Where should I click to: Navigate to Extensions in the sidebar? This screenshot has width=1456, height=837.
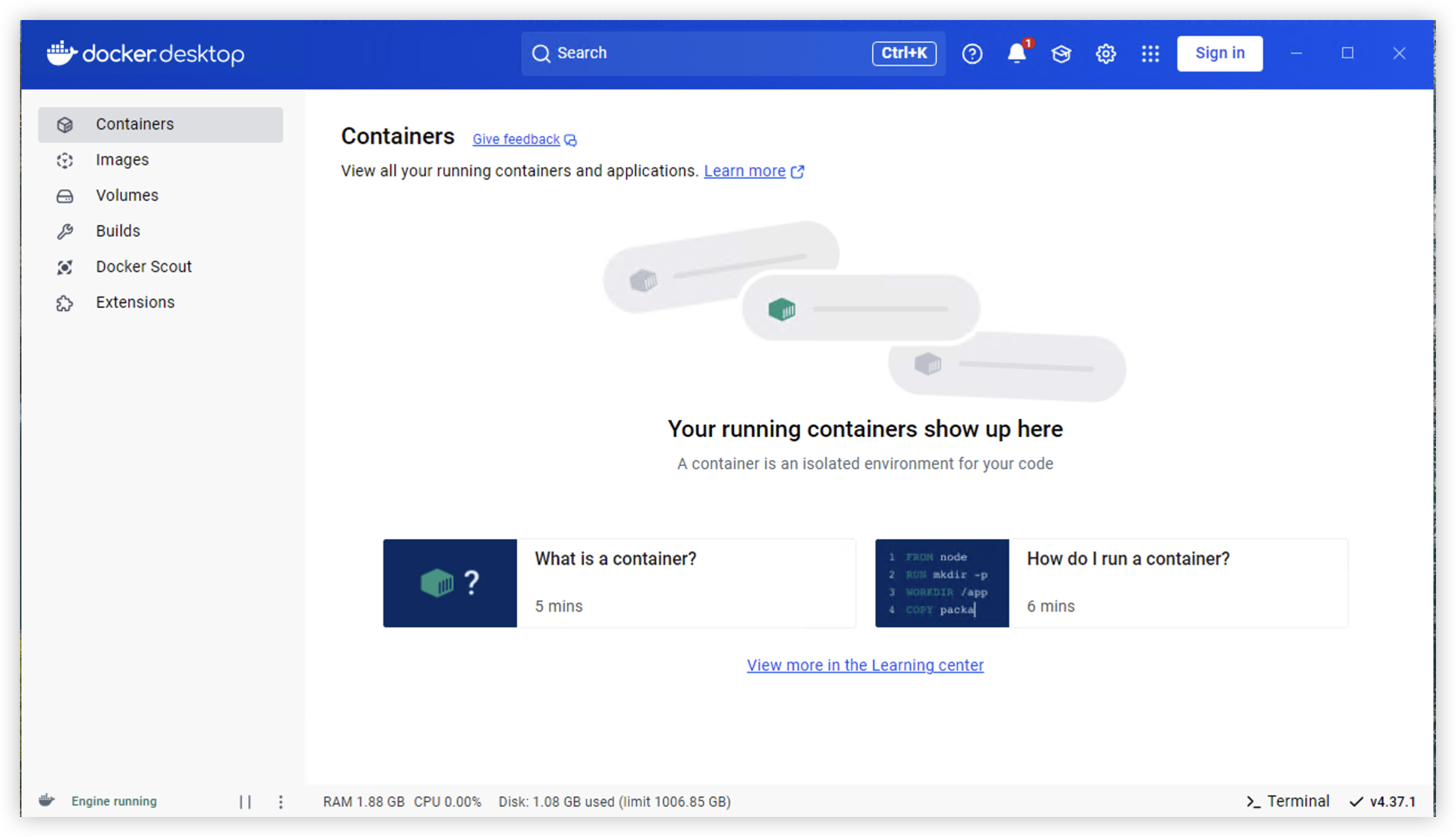(x=160, y=303)
